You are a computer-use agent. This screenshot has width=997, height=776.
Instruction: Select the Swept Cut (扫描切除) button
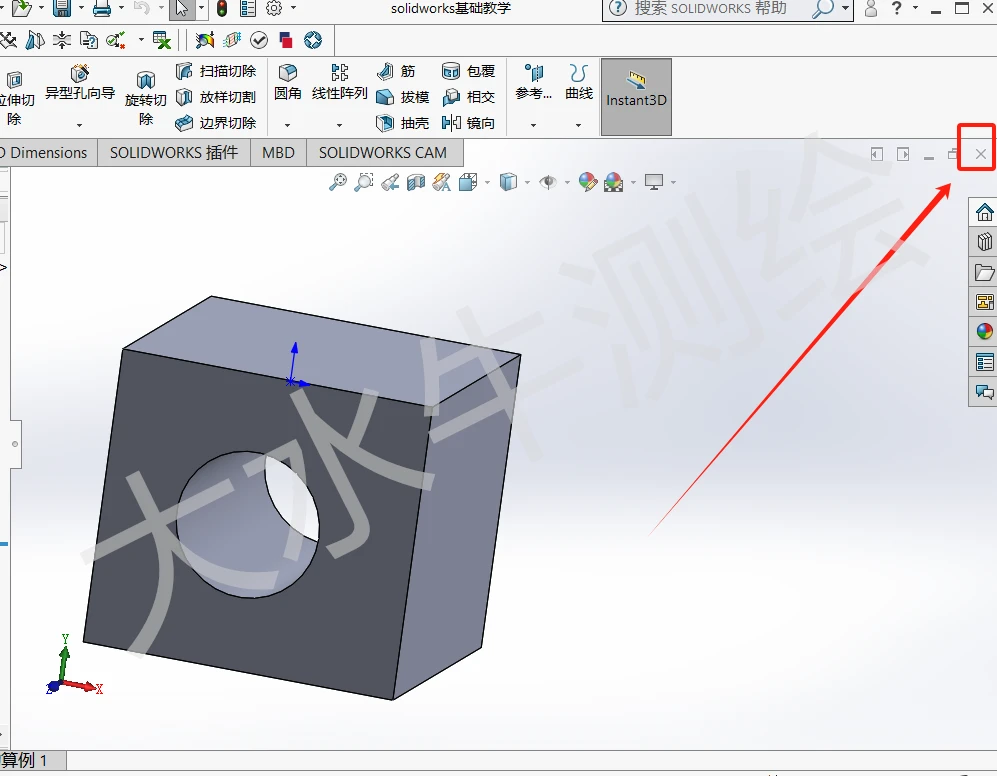pos(215,71)
